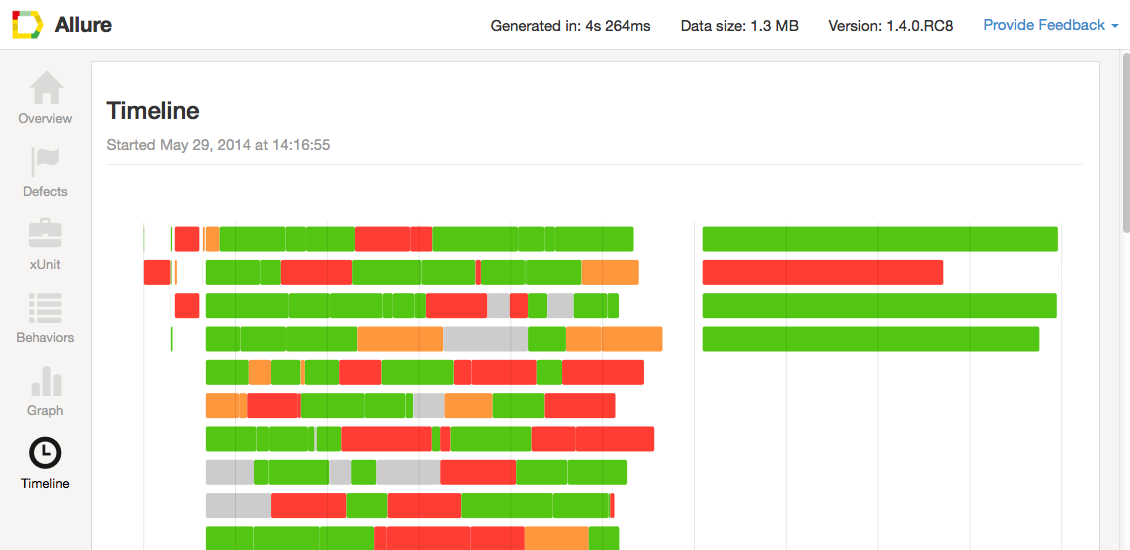1130x550 pixels.
Task: Open the Behaviors list icon
Action: coord(45,308)
